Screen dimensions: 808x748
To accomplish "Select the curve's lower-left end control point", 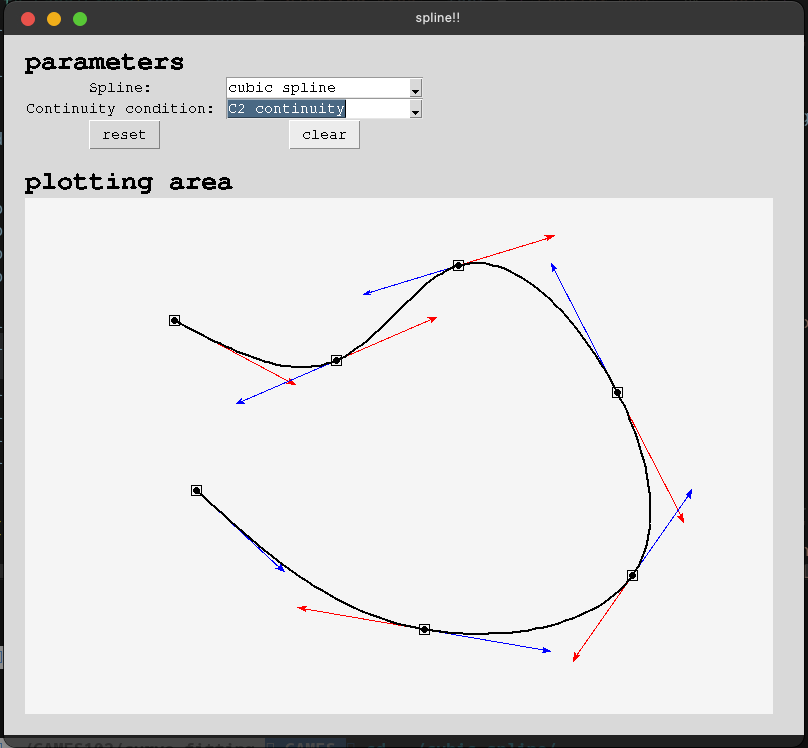I will (197, 490).
